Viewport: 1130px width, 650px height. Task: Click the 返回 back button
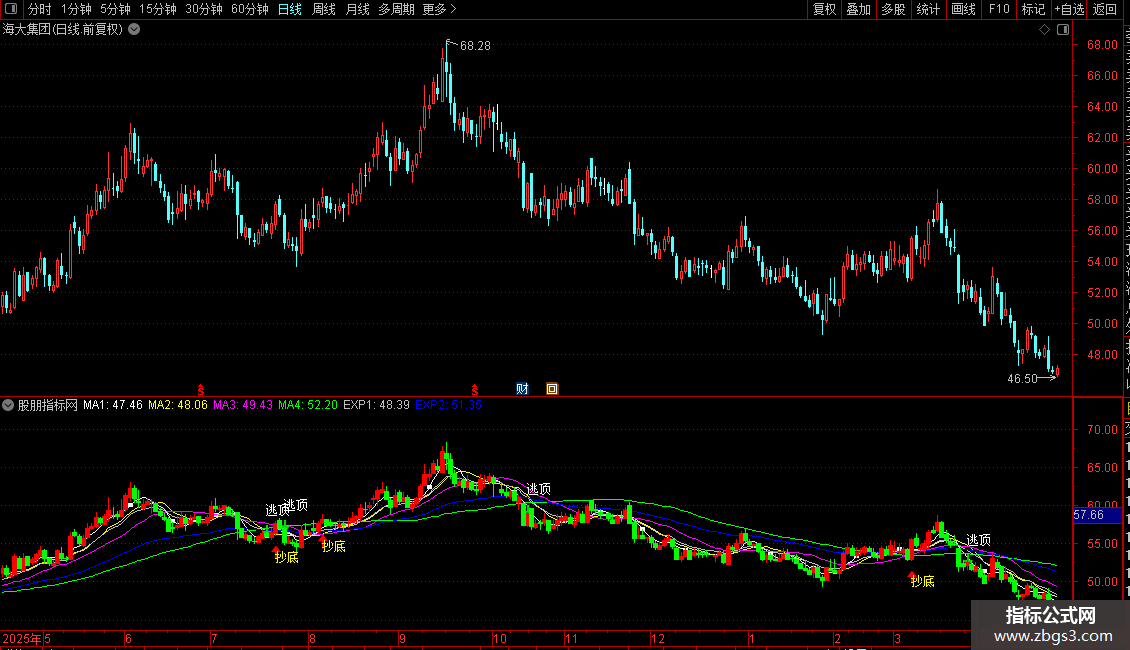1104,9
